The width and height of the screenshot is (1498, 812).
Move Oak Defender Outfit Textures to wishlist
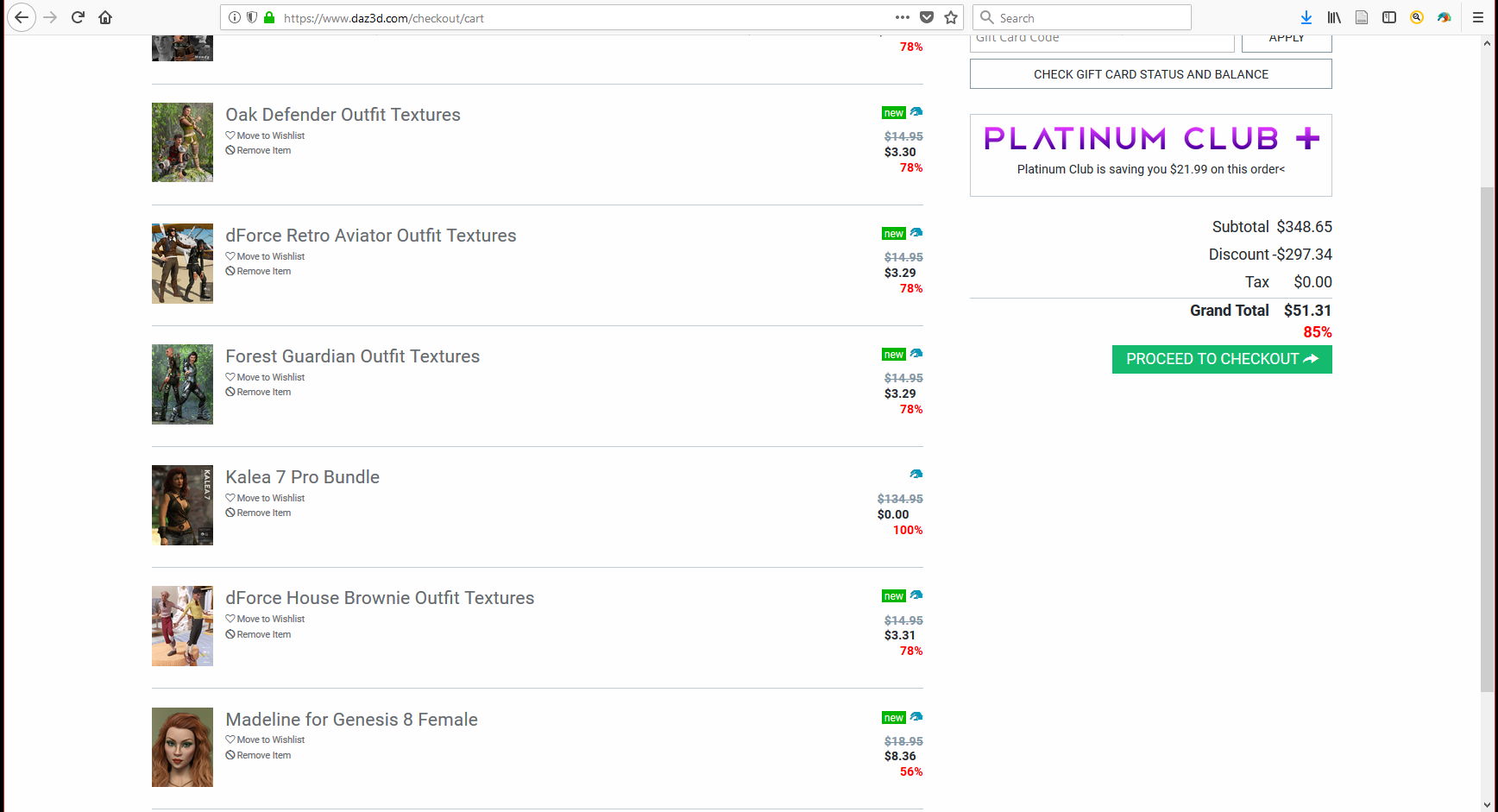[x=270, y=135]
